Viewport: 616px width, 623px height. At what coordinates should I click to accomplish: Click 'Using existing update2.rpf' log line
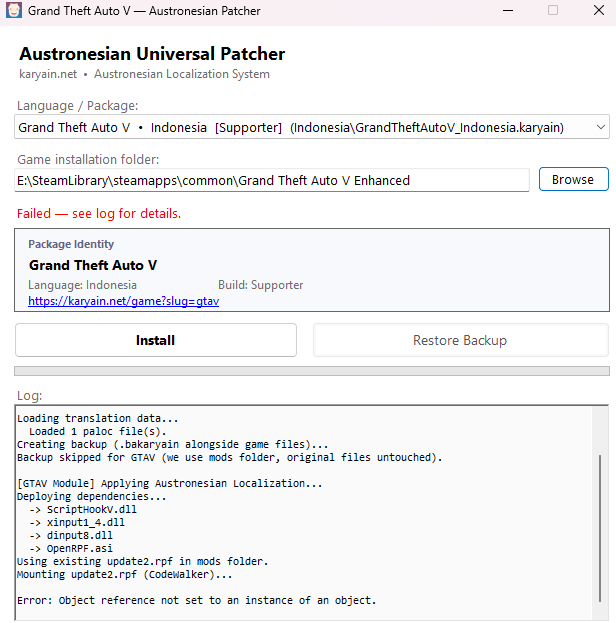click(x=143, y=561)
